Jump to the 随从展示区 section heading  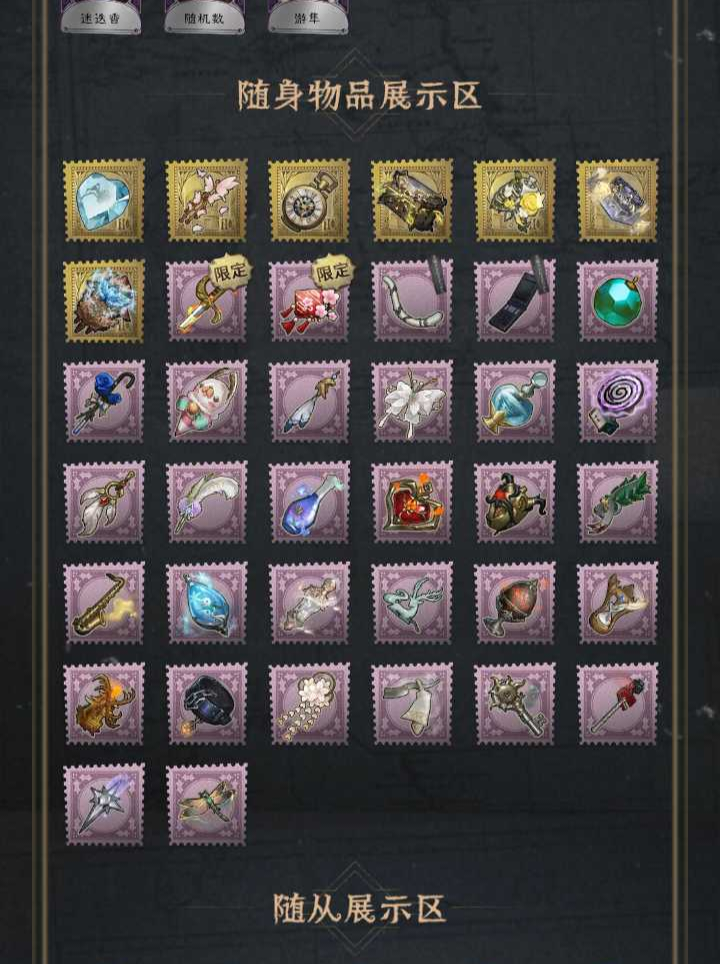pos(359,908)
